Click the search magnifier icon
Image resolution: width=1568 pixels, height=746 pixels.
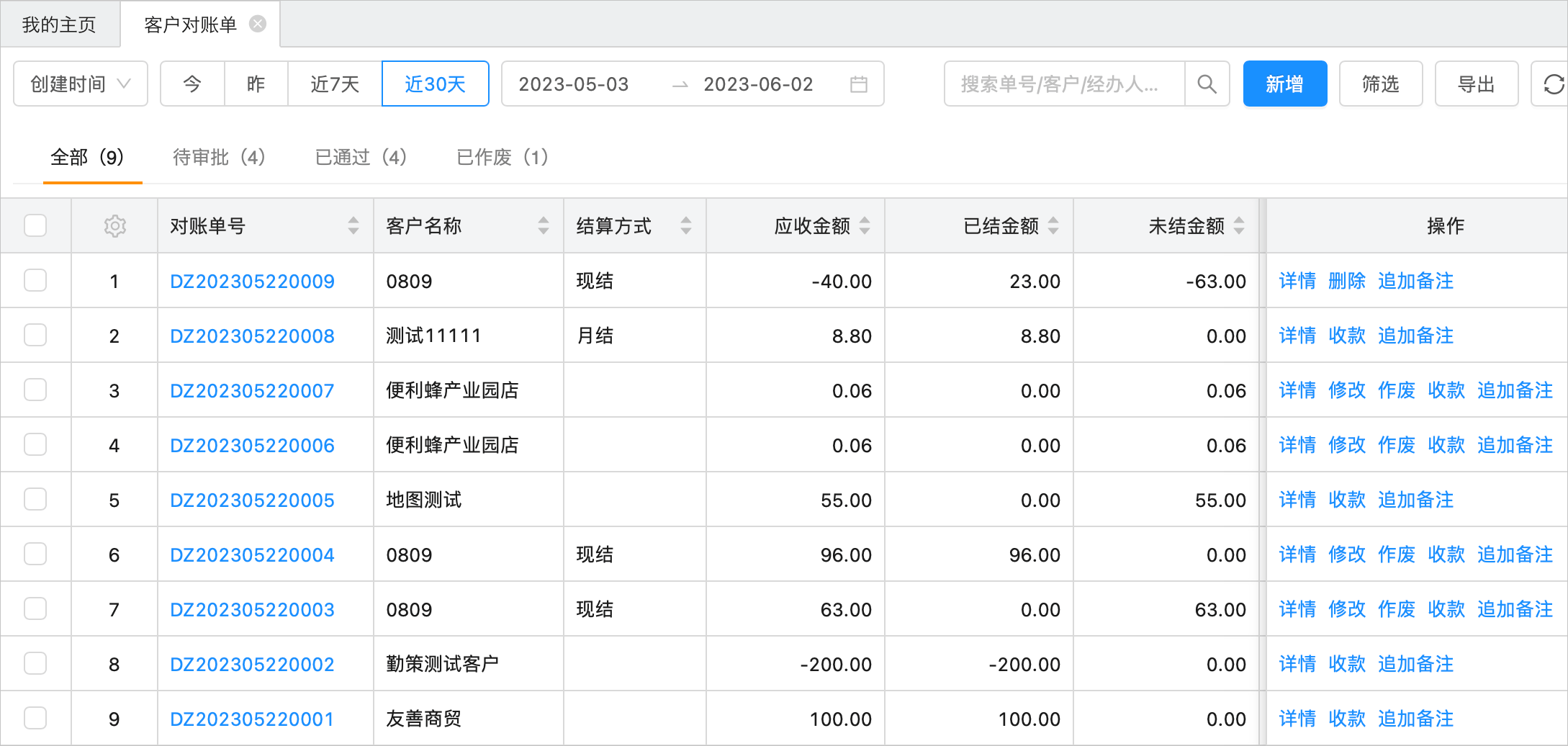(1207, 84)
